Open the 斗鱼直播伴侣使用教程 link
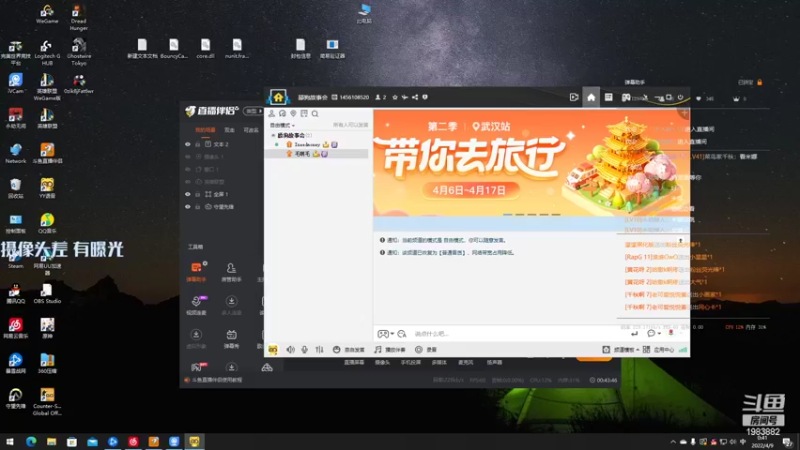800x450 pixels. [213, 380]
